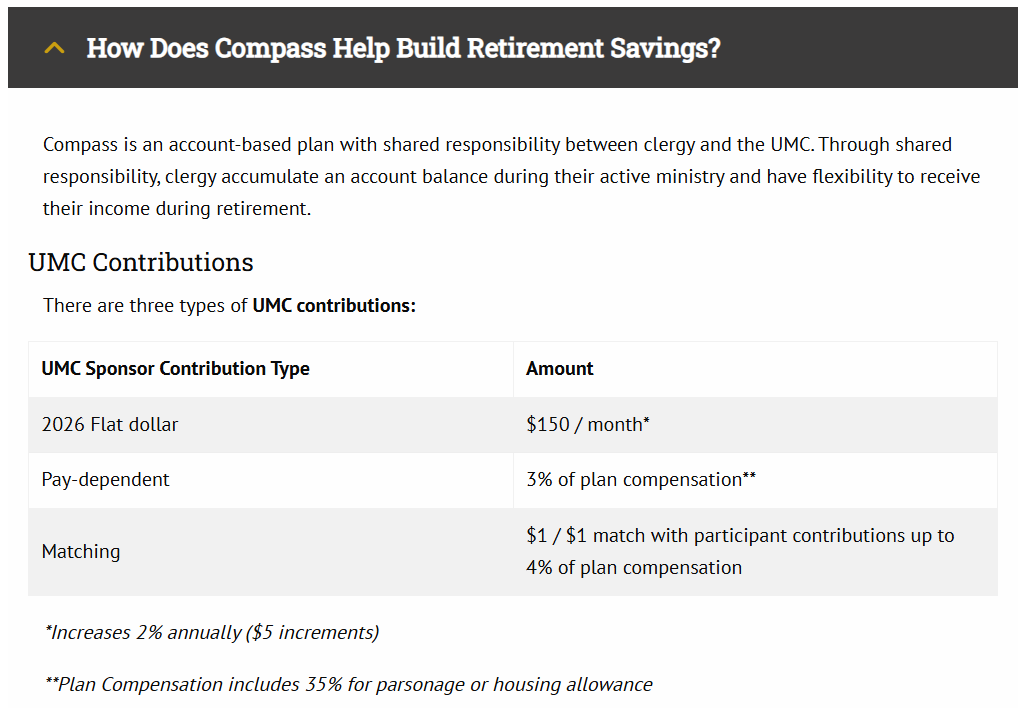Click the "$1 / $1 match" amount cell
This screenshot has width=1027, height=708.
(740, 536)
